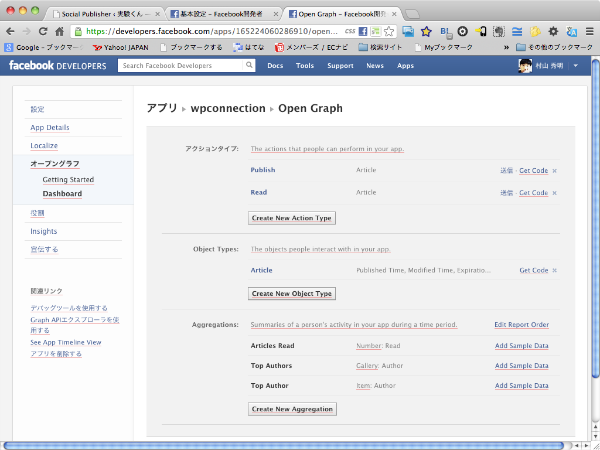The width and height of the screenshot is (600, 450).
Task: Open the Tools menu
Action: [x=305, y=65]
